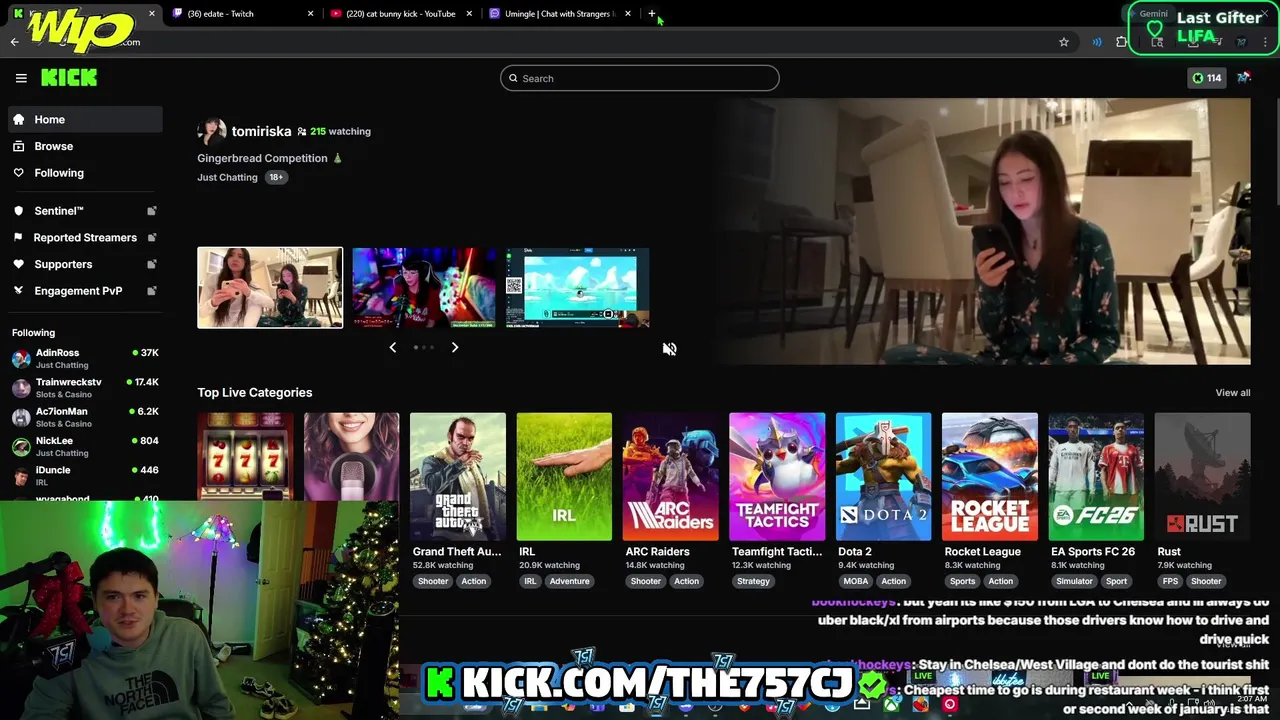Image resolution: width=1280 pixels, height=720 pixels.
Task: Select the colorful gamer stream thumbnail in carousel
Action: pyautogui.click(x=424, y=288)
